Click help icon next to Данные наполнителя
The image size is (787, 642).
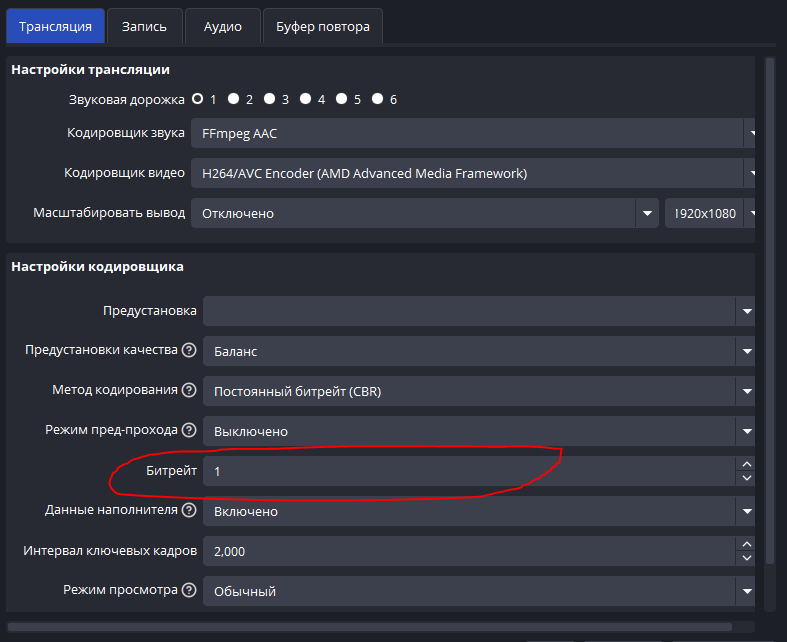189,510
